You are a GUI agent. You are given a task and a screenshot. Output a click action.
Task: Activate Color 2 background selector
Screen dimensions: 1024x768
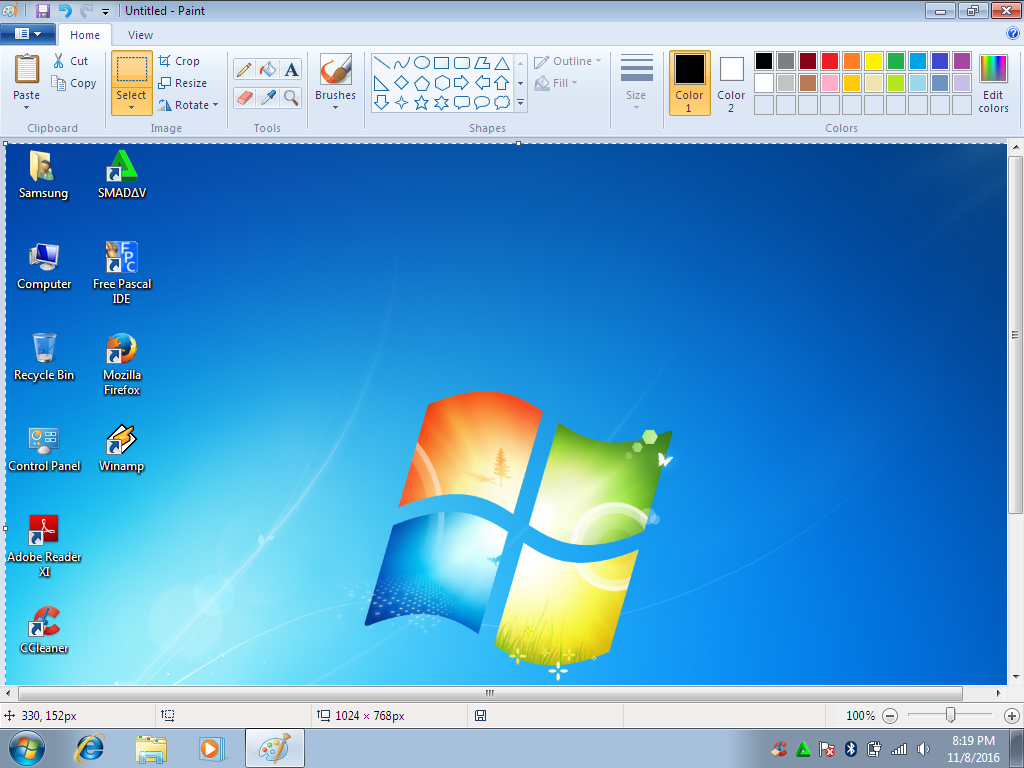731,83
